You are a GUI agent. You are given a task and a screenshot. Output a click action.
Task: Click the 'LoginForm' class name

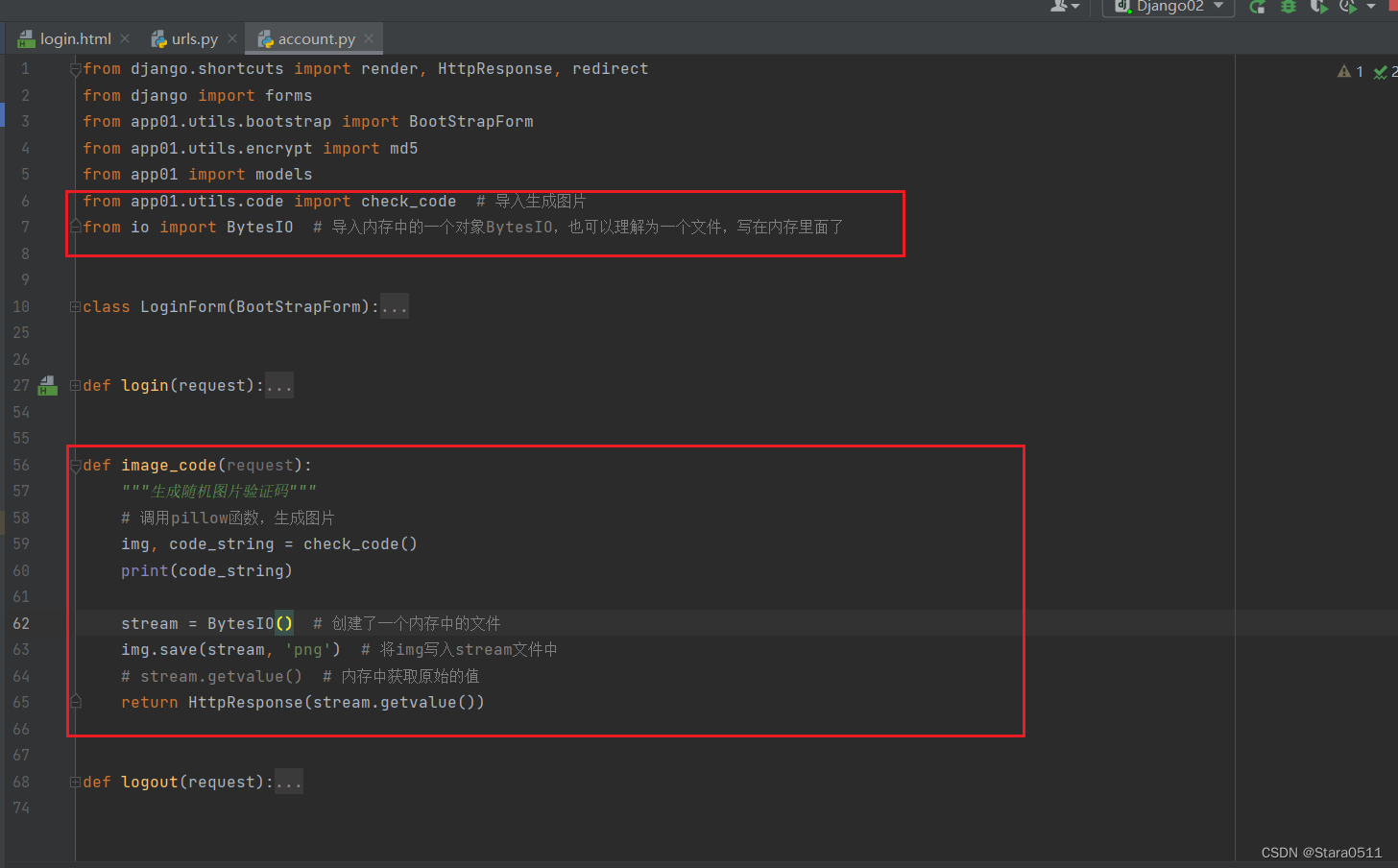coord(183,307)
